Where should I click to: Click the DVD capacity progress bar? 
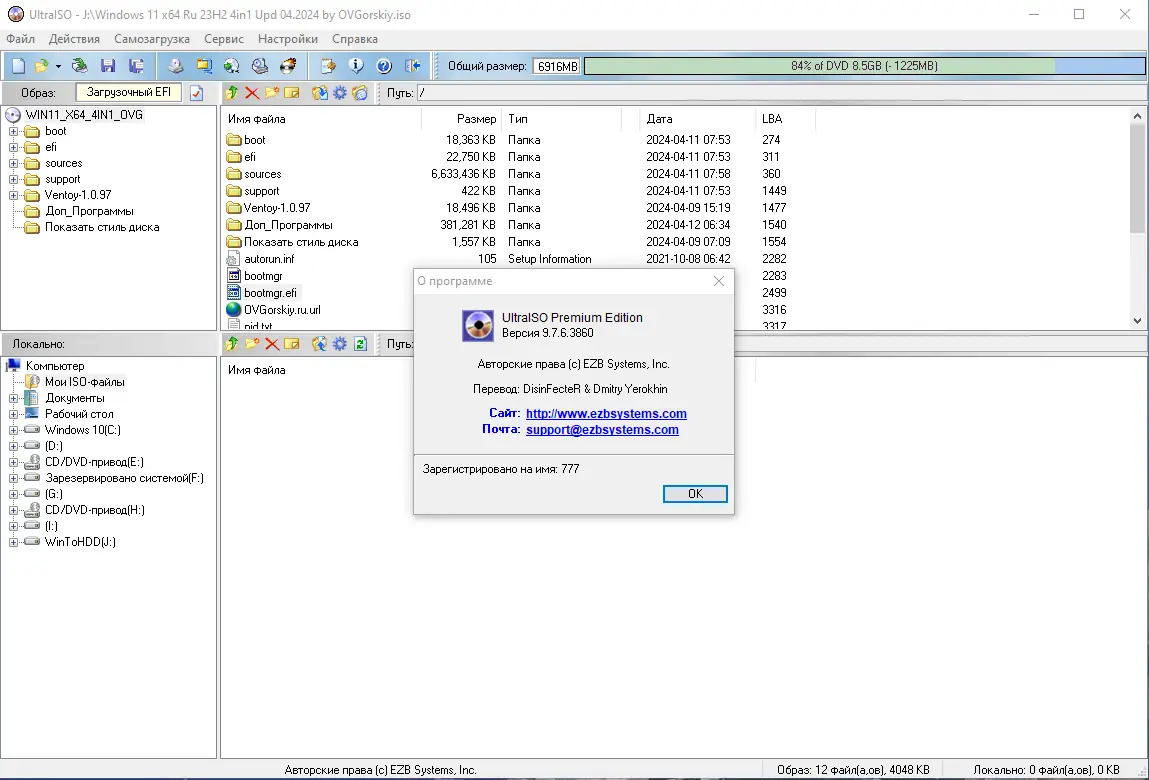(x=865, y=66)
